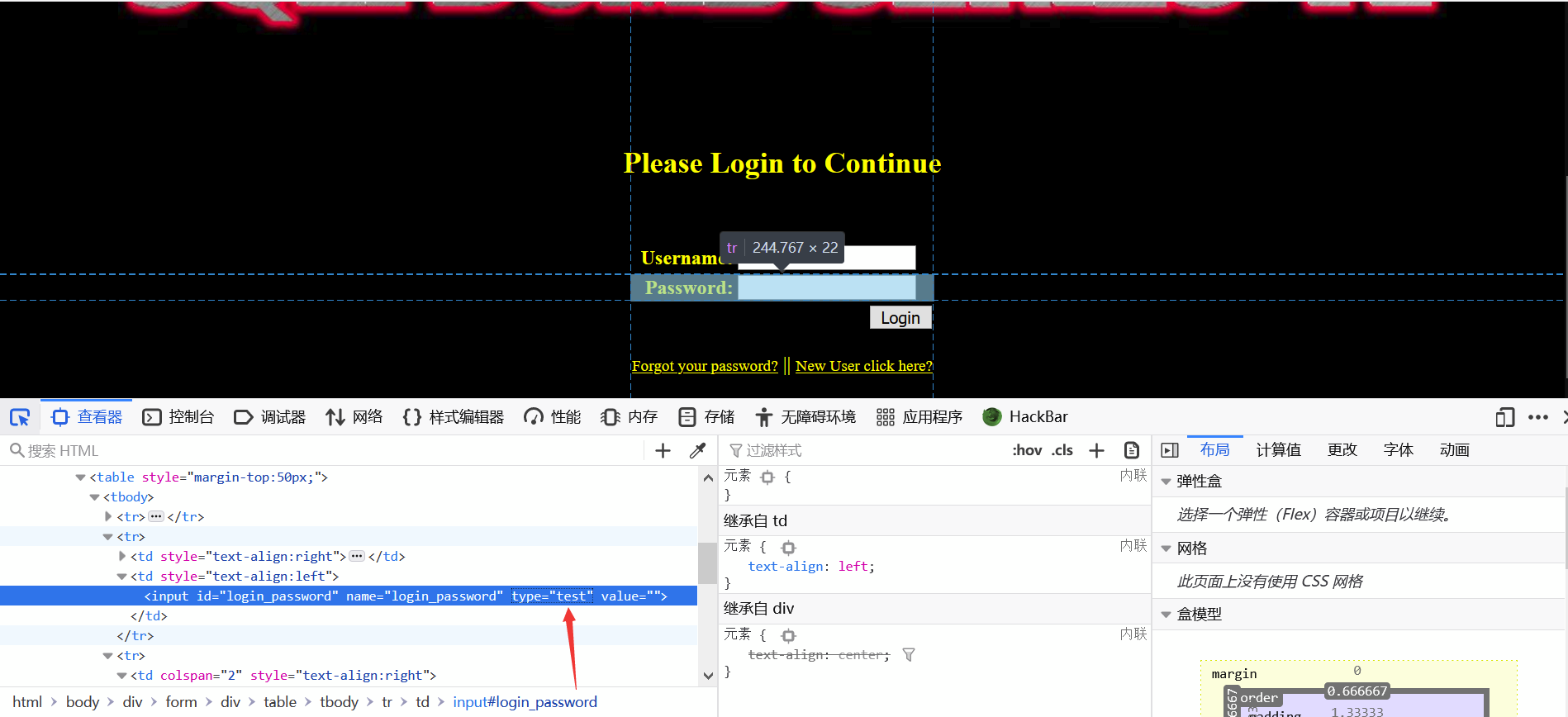Open New User click here link
Viewport: 1568px width, 717px height.
coord(864,366)
